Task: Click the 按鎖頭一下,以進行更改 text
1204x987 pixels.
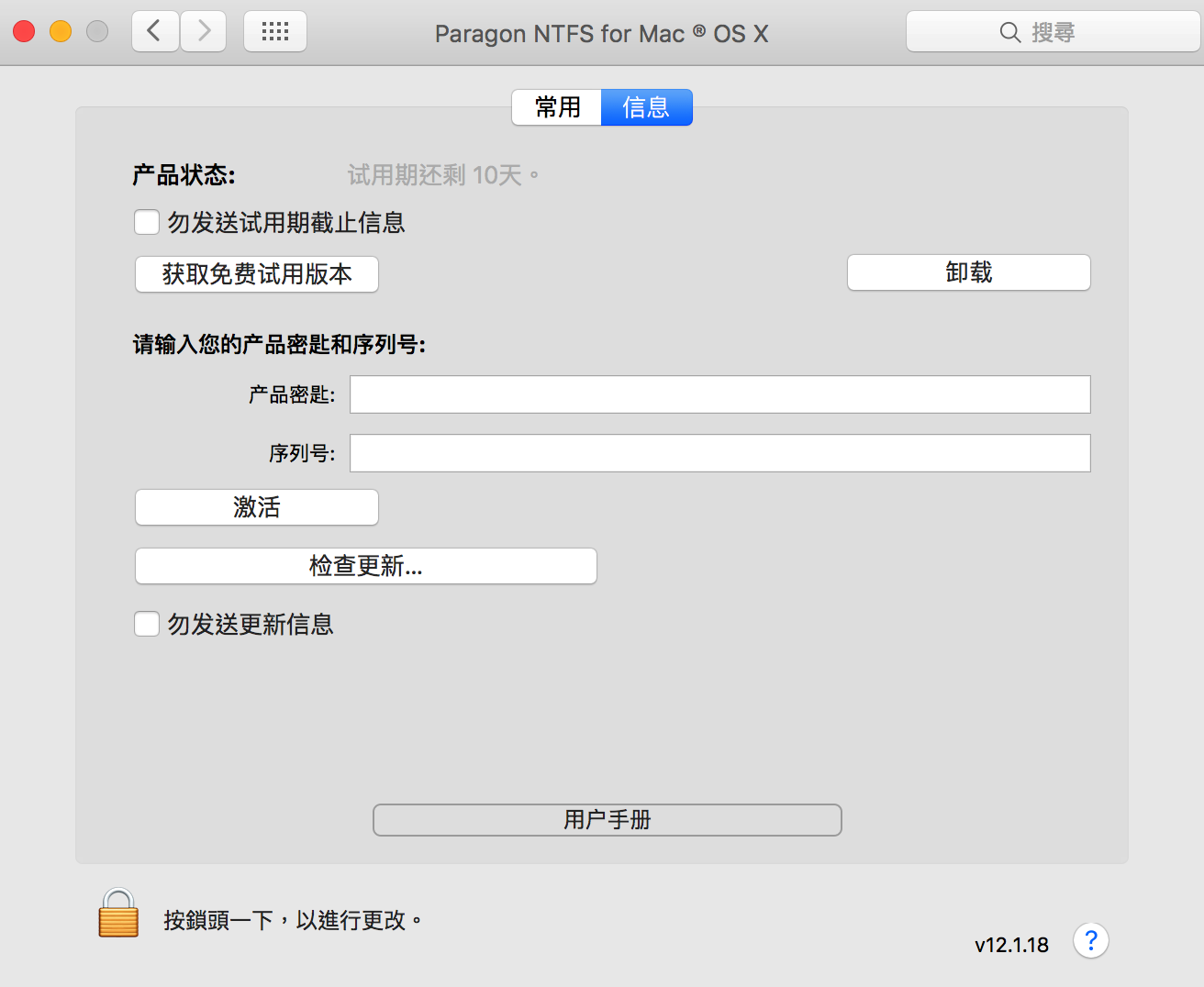Action: point(293,920)
